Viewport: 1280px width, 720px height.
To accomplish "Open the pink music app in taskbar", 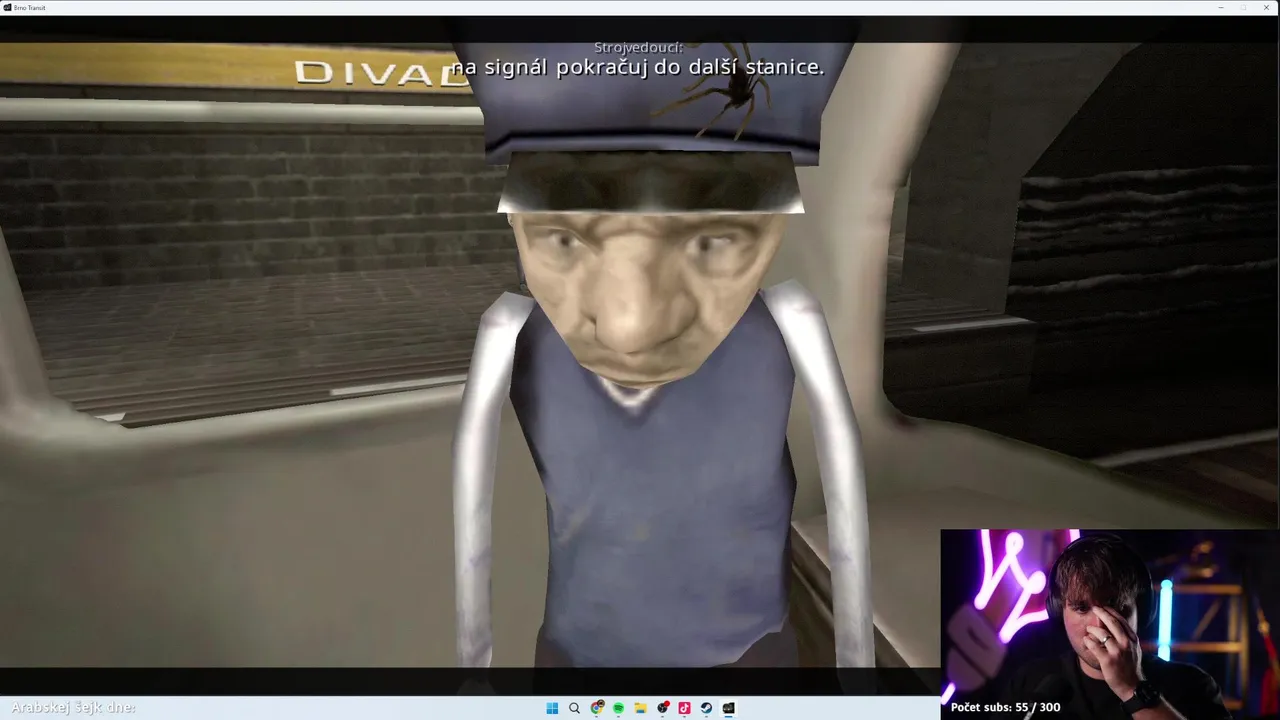I will coord(684,708).
